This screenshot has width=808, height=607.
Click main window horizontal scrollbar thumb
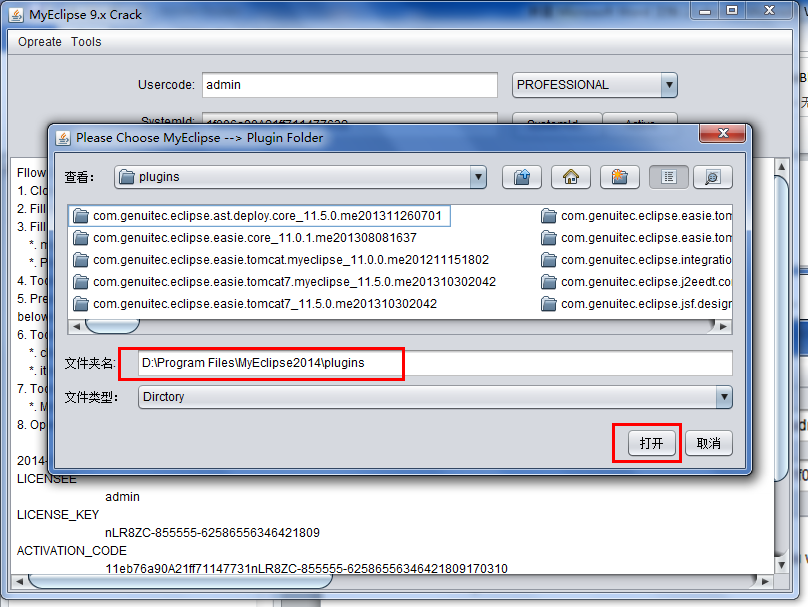pyautogui.click(x=180, y=581)
